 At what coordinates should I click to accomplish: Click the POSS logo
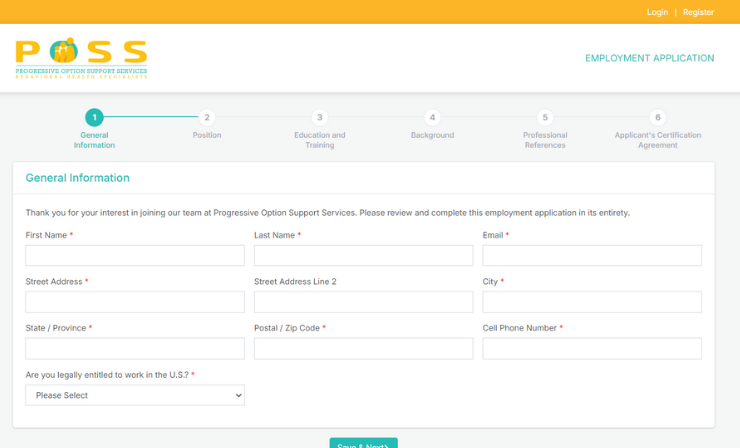(x=81, y=58)
